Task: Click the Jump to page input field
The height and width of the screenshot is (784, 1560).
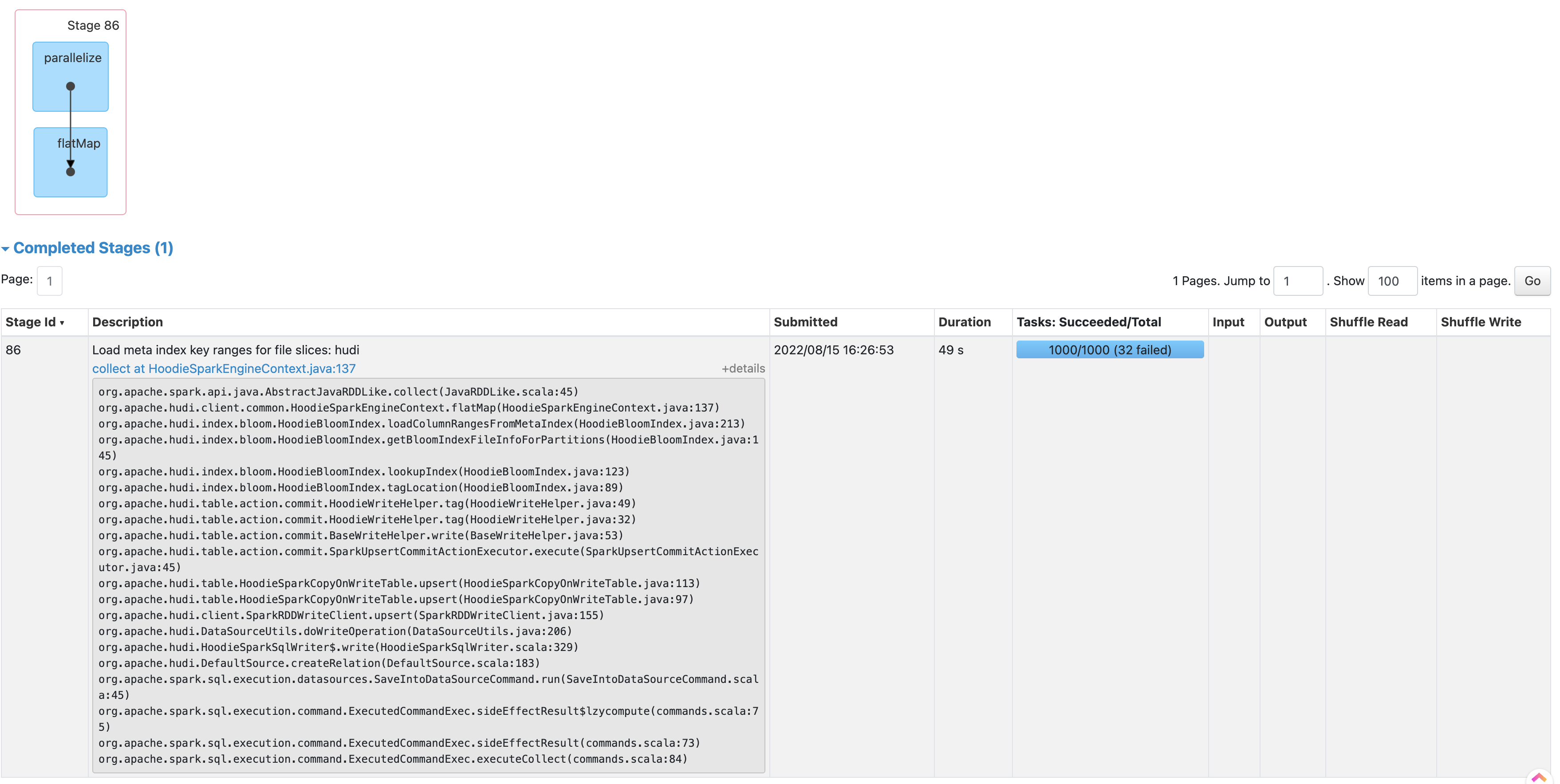Action: 1297,281
